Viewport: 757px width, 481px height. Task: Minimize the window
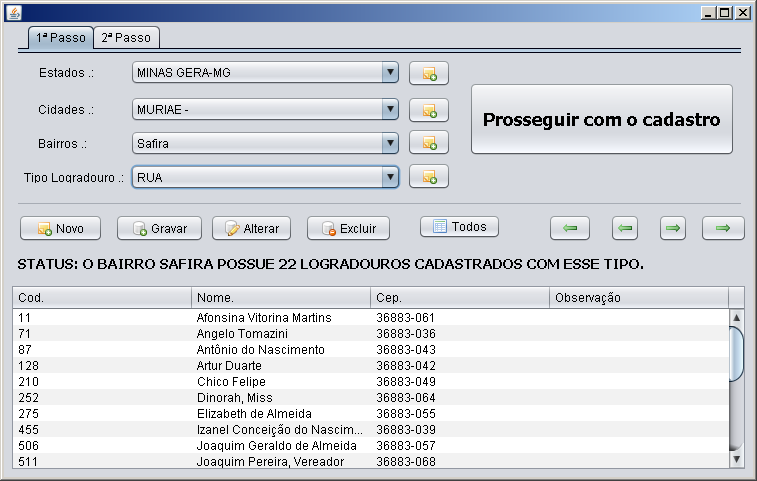(x=708, y=13)
